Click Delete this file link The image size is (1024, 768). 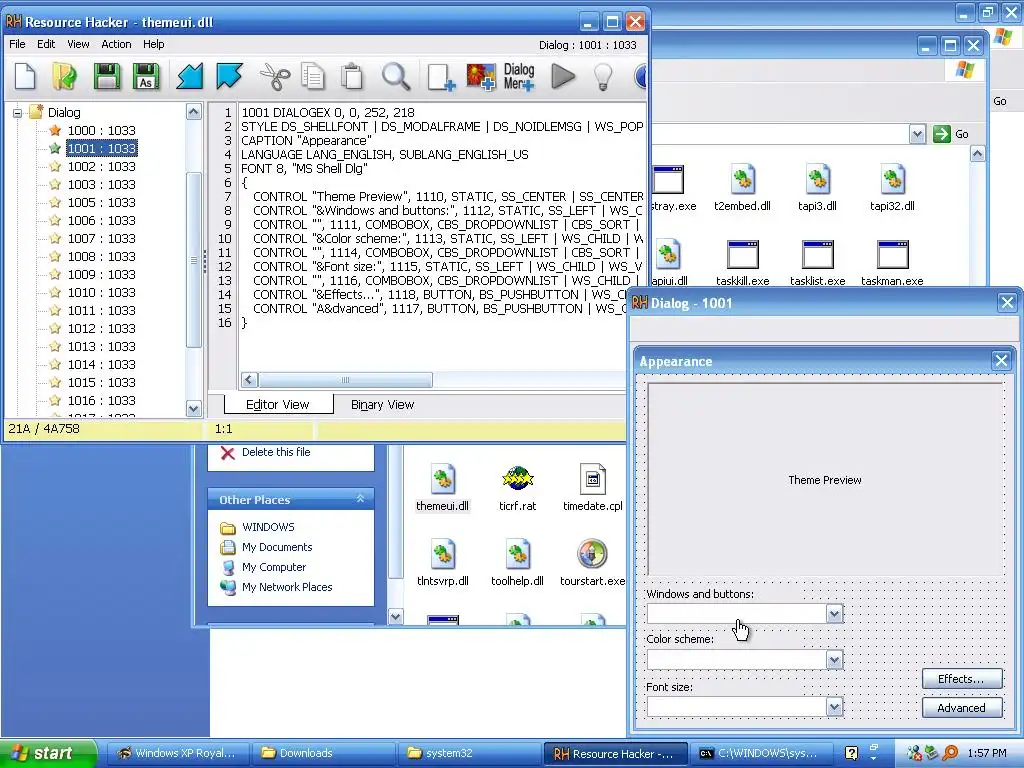click(276, 452)
